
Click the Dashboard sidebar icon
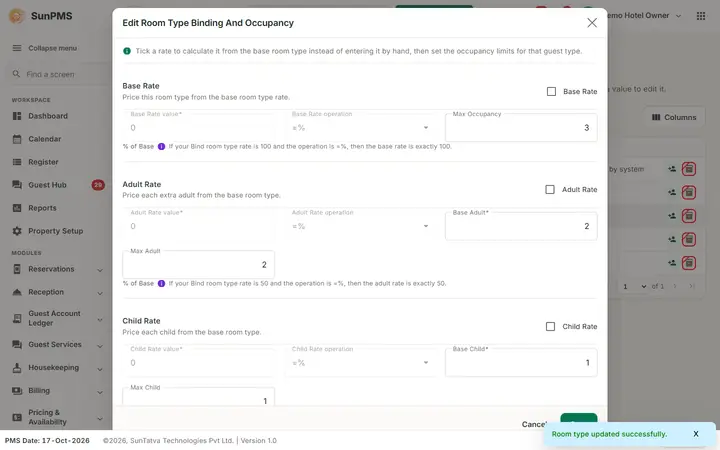click(17, 116)
